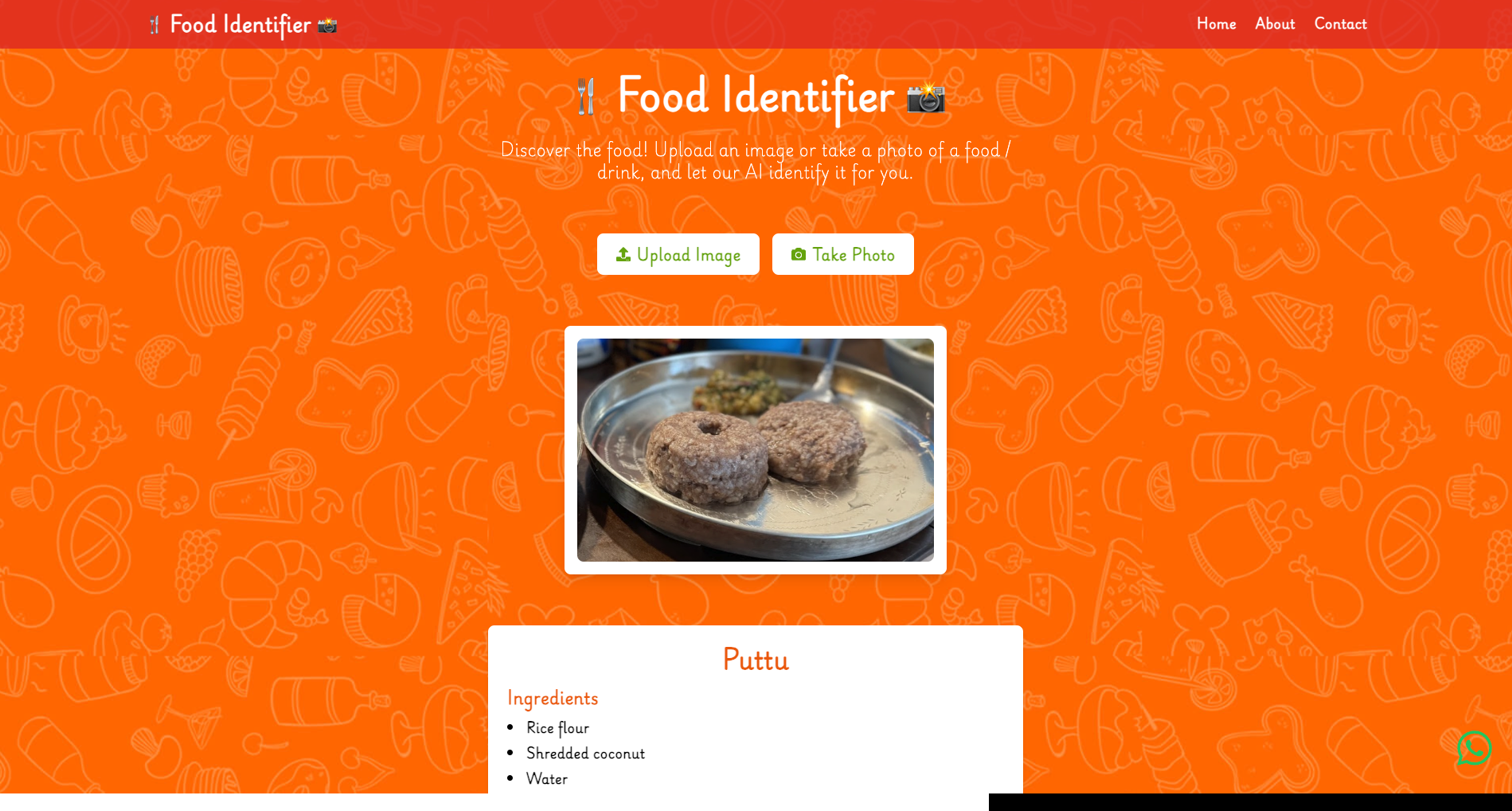The height and width of the screenshot is (811, 1512).
Task: Click the Take Photo button
Action: click(843, 254)
